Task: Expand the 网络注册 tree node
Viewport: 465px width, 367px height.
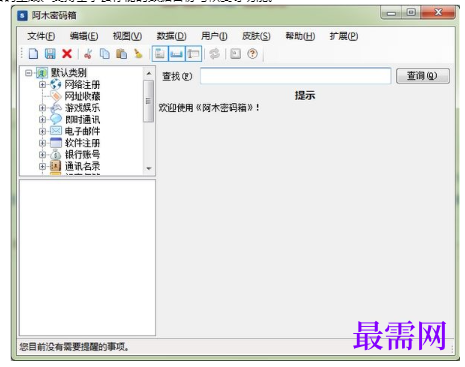Action: point(42,85)
